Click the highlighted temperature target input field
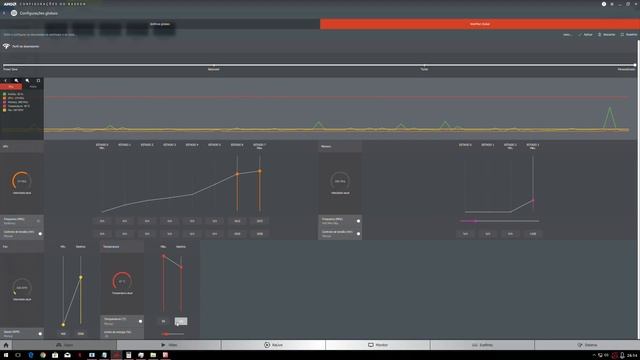Screen dimensions: 640x360 click(x=181, y=321)
